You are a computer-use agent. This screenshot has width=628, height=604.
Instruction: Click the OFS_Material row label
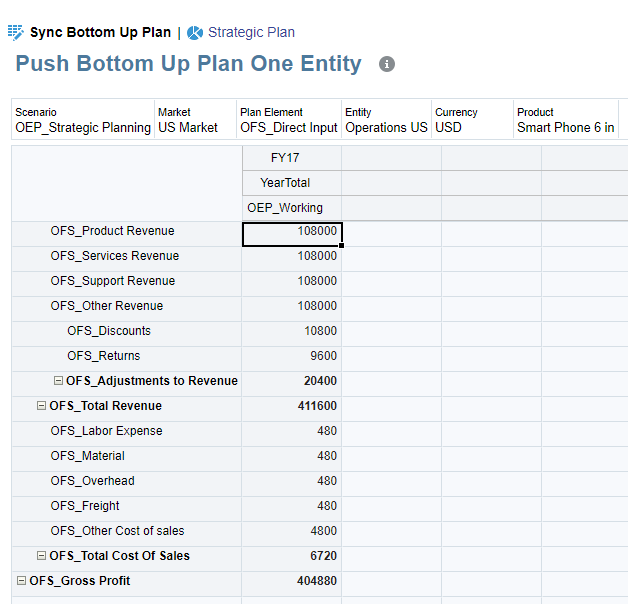(x=88, y=456)
